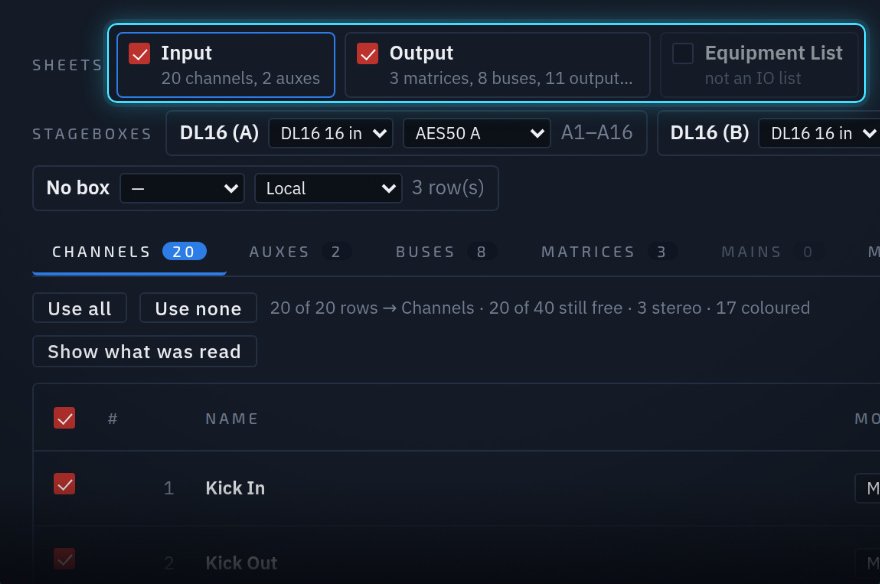Switch to the Channels tab

129,252
